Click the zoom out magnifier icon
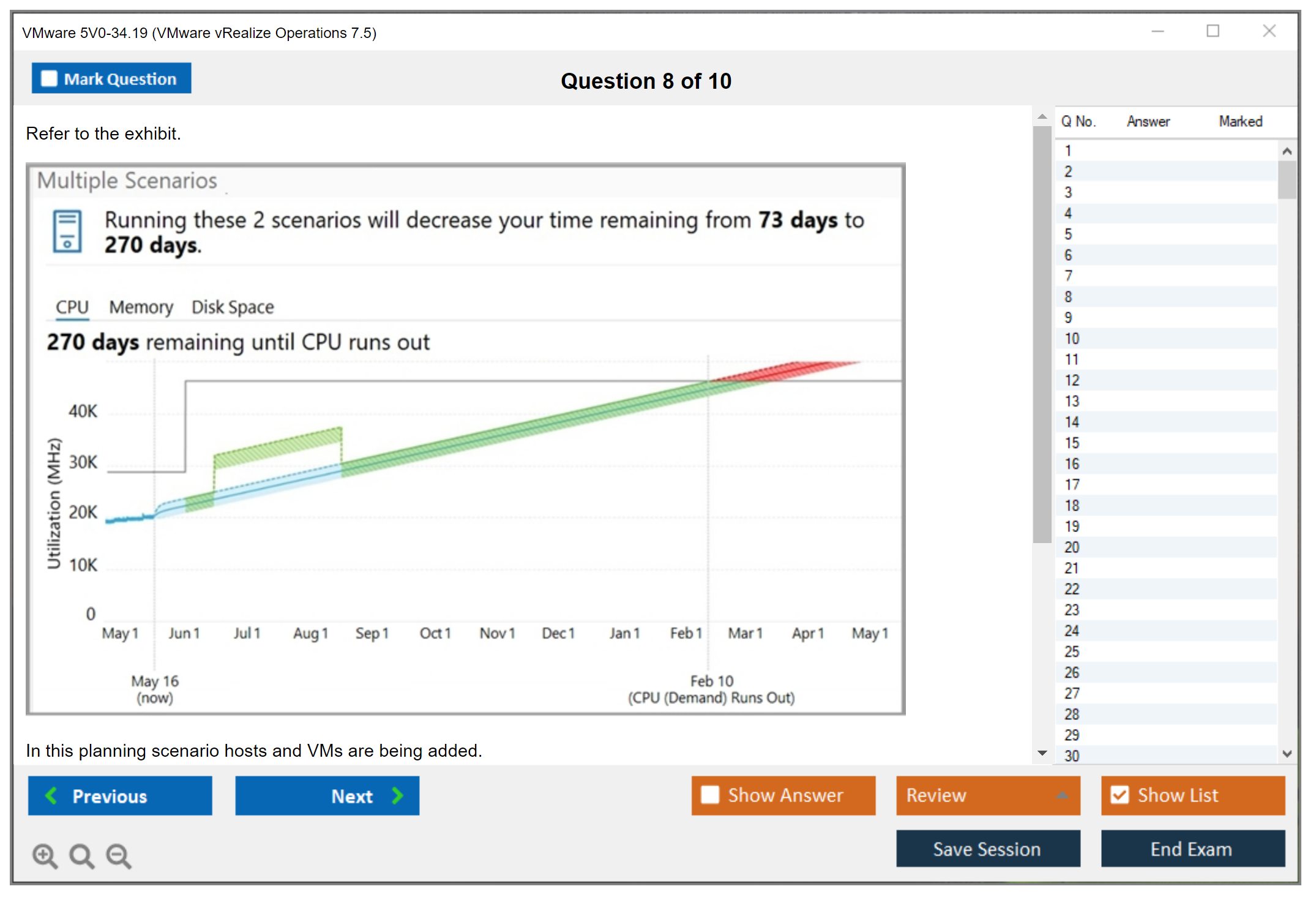Screen dimensions: 1316x900 coord(118,855)
